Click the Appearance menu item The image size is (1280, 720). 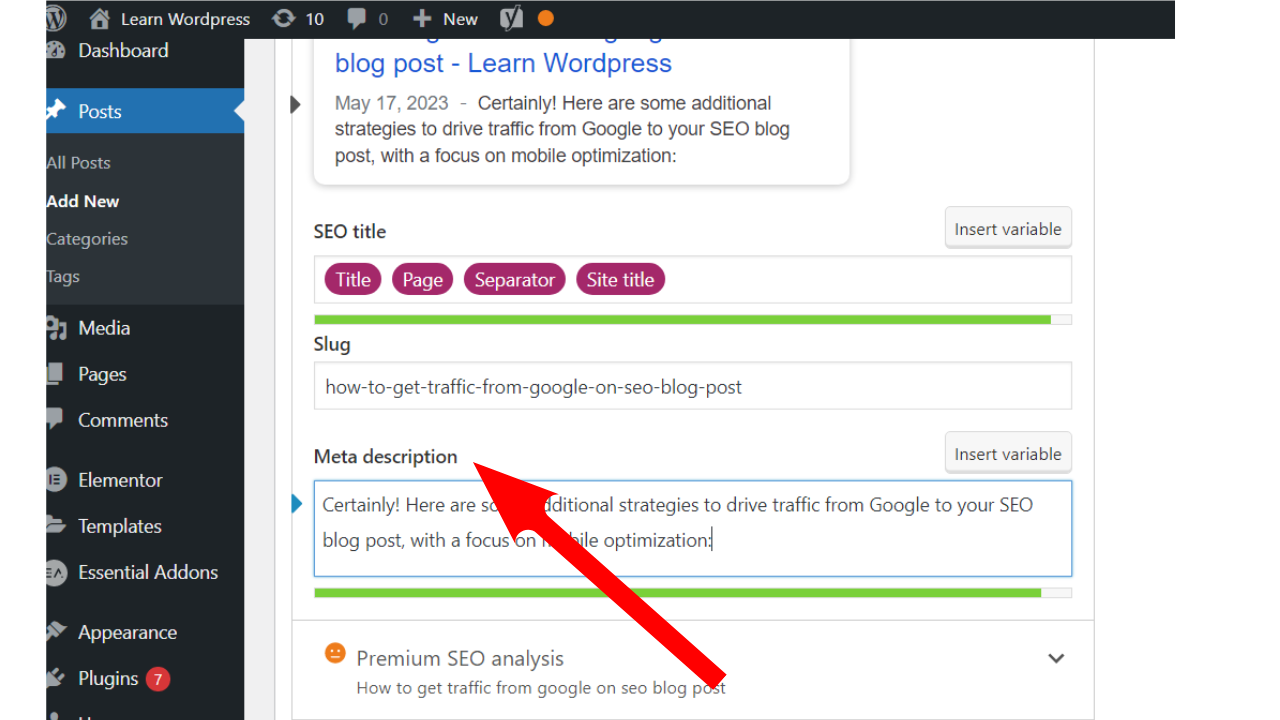(x=127, y=632)
